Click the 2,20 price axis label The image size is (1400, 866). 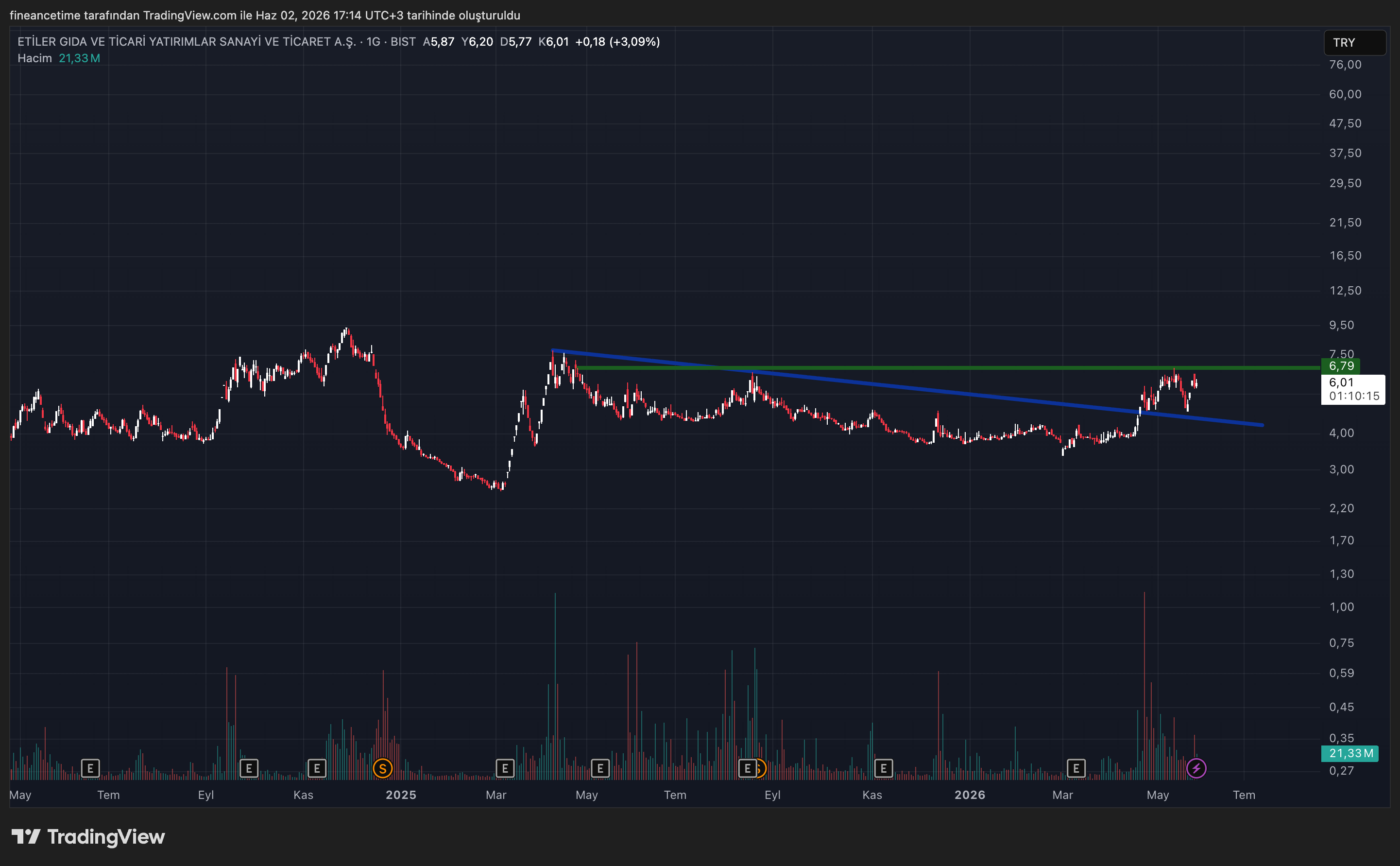click(x=1342, y=509)
